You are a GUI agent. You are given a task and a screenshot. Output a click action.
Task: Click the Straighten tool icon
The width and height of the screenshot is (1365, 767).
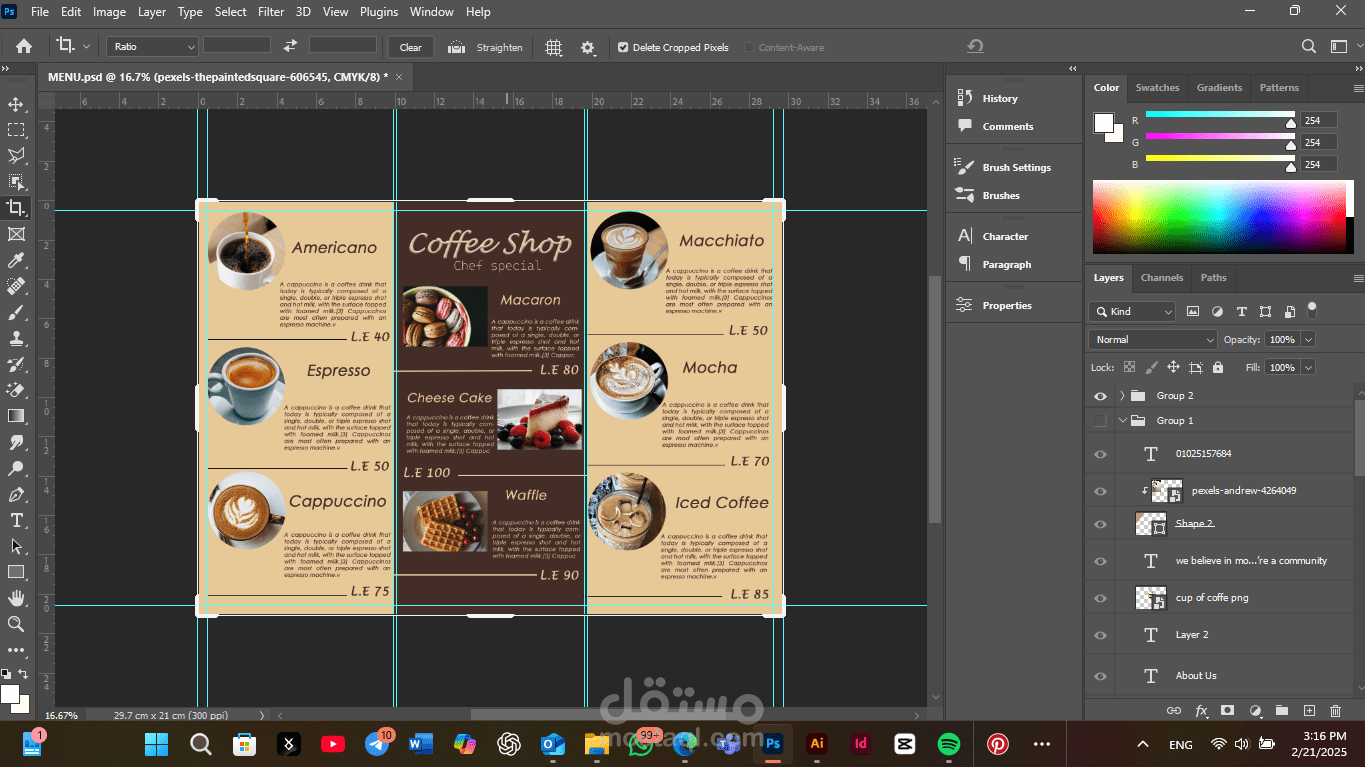[457, 47]
